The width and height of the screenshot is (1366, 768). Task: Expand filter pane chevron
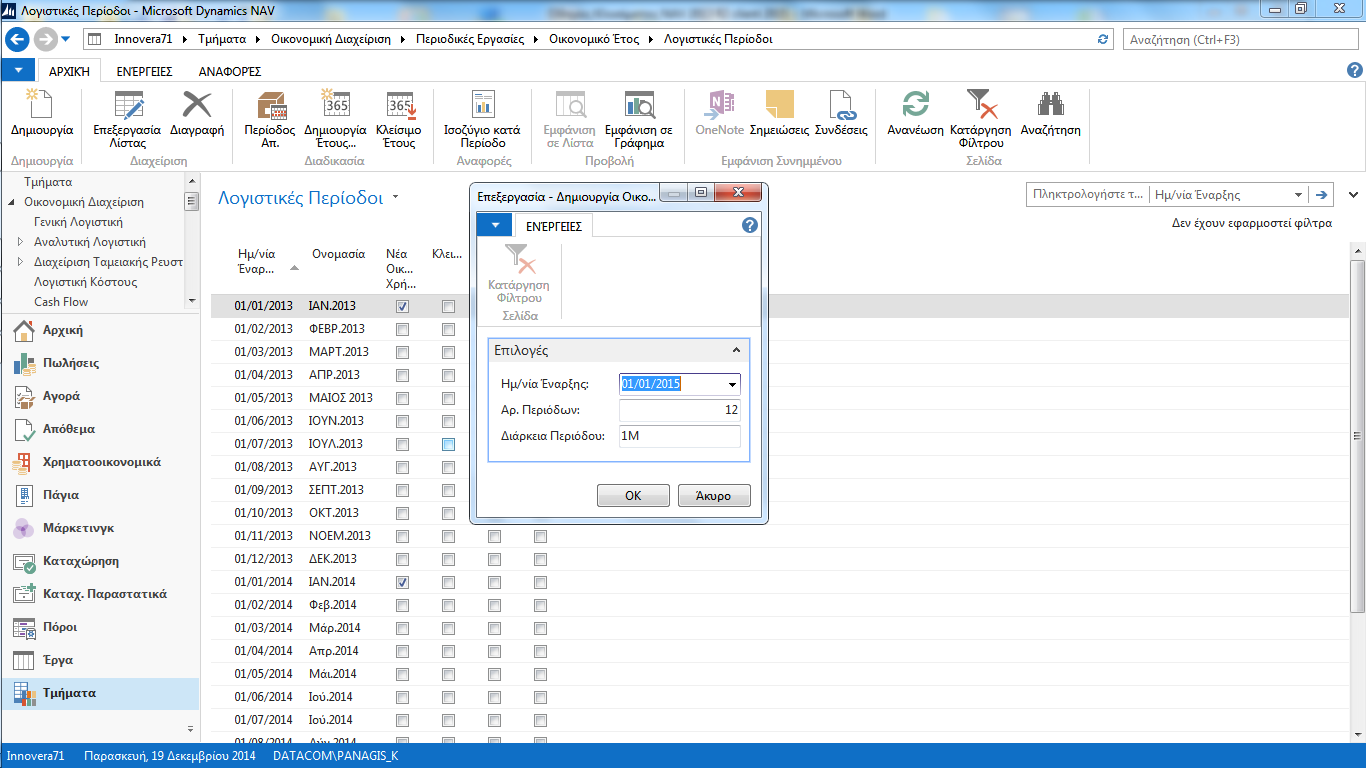tap(1354, 195)
